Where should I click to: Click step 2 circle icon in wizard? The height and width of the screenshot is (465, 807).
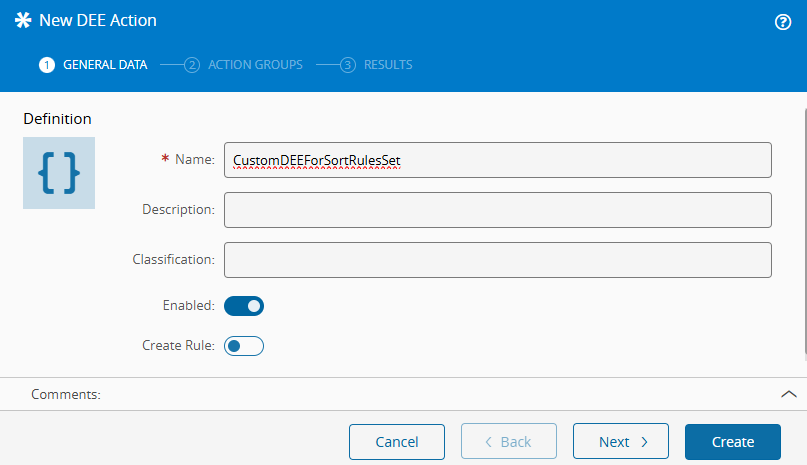(x=192, y=65)
